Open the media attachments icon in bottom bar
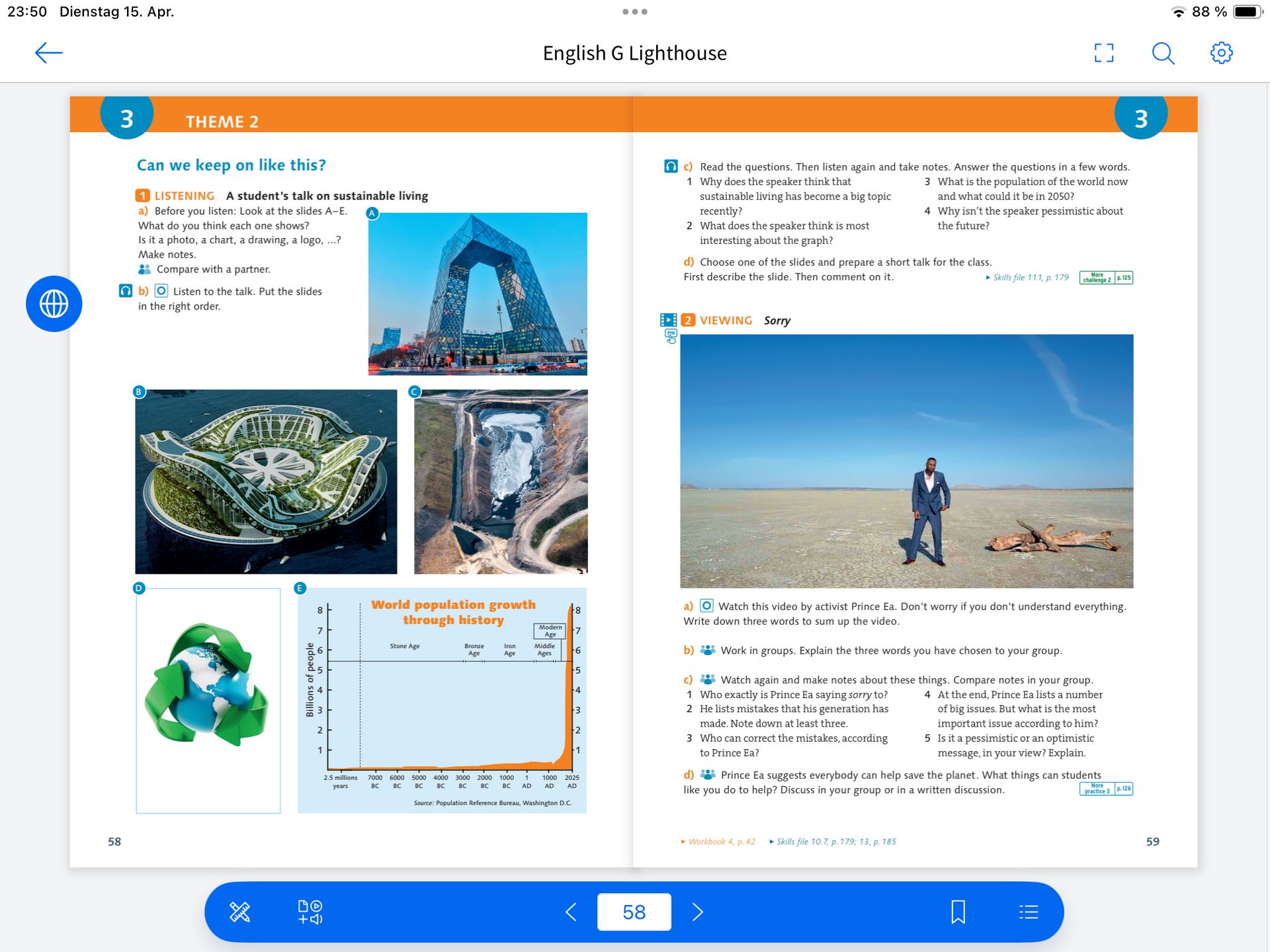The height and width of the screenshot is (952, 1270). point(310,912)
